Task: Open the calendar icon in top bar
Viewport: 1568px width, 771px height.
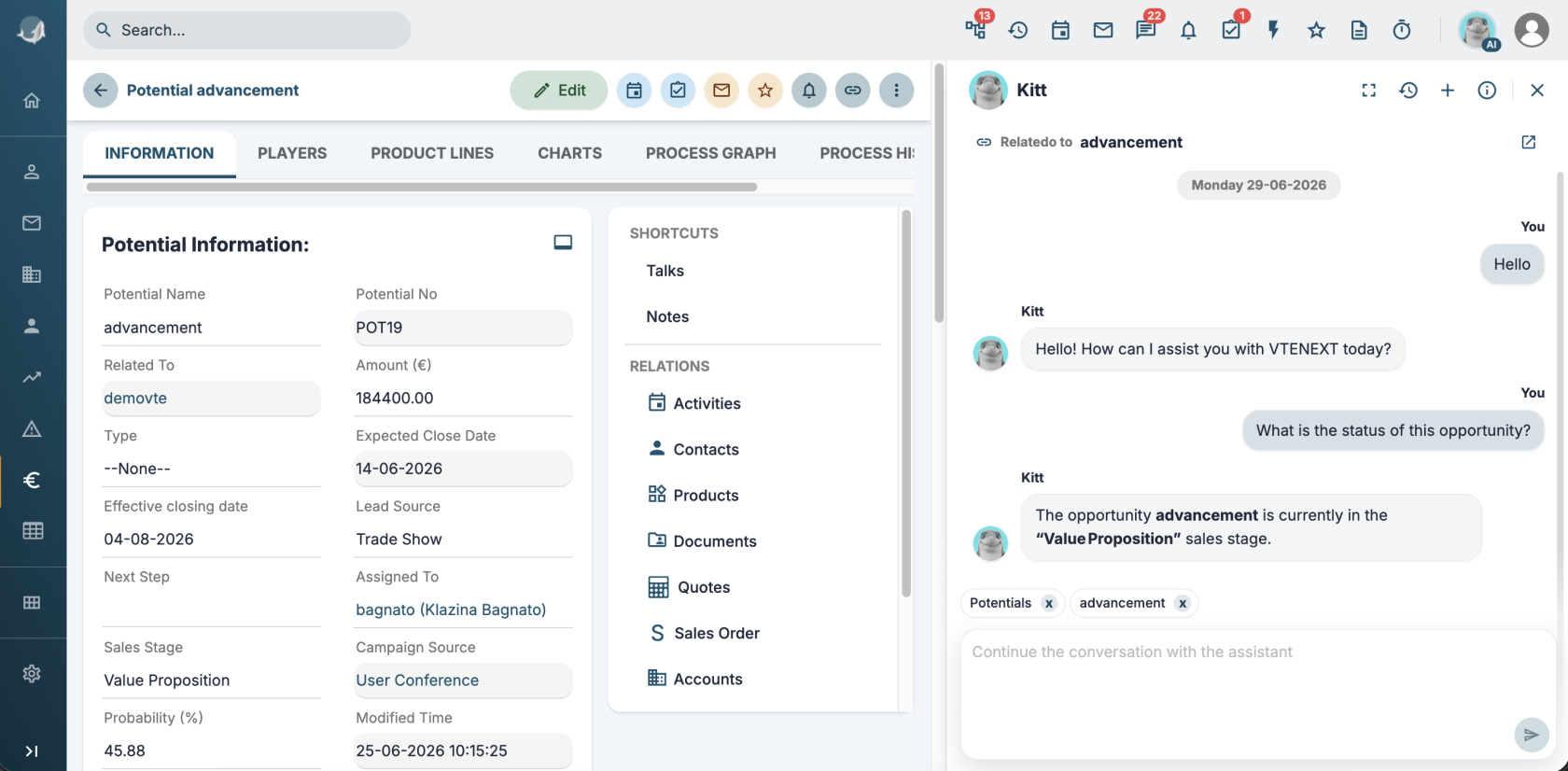Action: coord(1060,30)
